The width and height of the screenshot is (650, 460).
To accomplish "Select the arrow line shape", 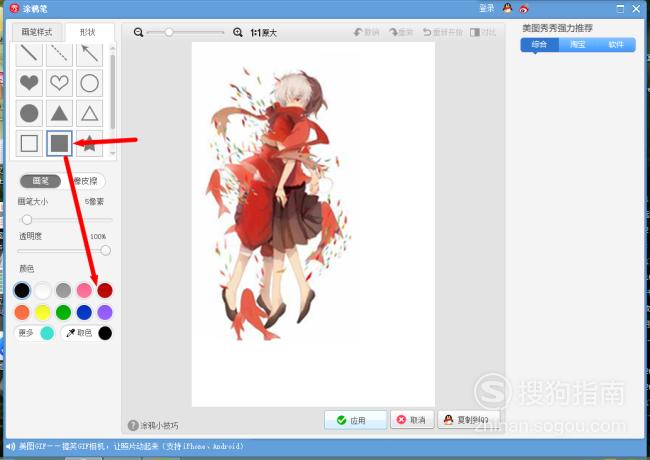I will [90, 54].
